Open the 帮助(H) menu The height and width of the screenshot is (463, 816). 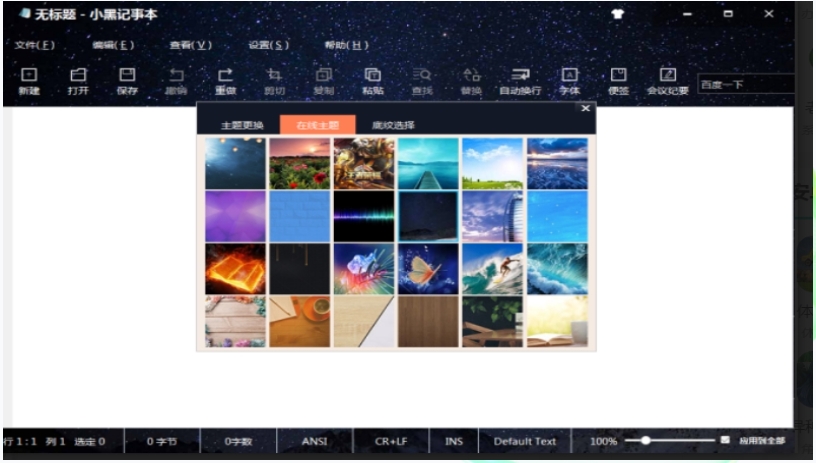(x=346, y=45)
